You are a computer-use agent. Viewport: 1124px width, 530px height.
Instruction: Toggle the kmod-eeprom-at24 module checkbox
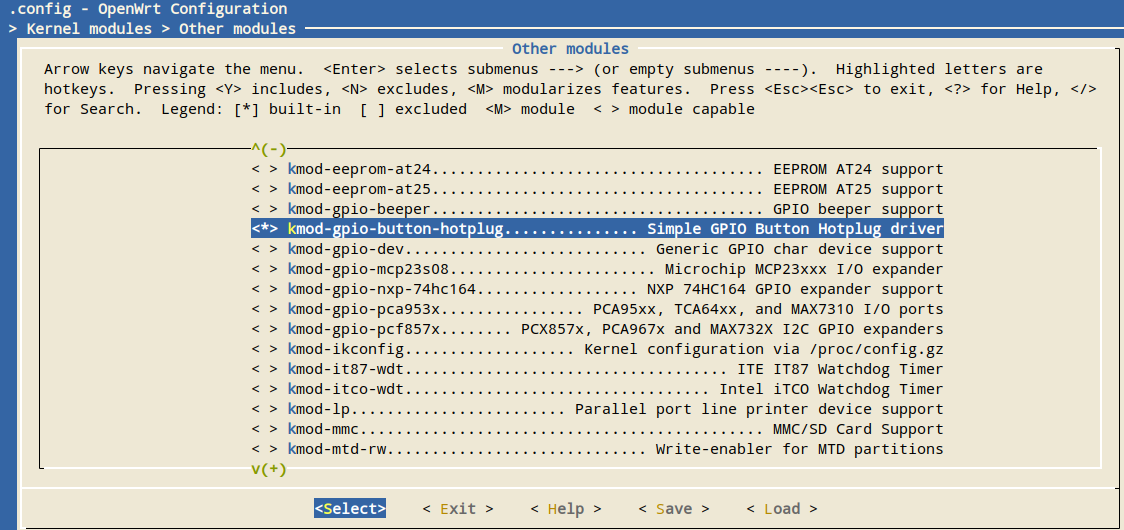pyautogui.click(x=264, y=169)
